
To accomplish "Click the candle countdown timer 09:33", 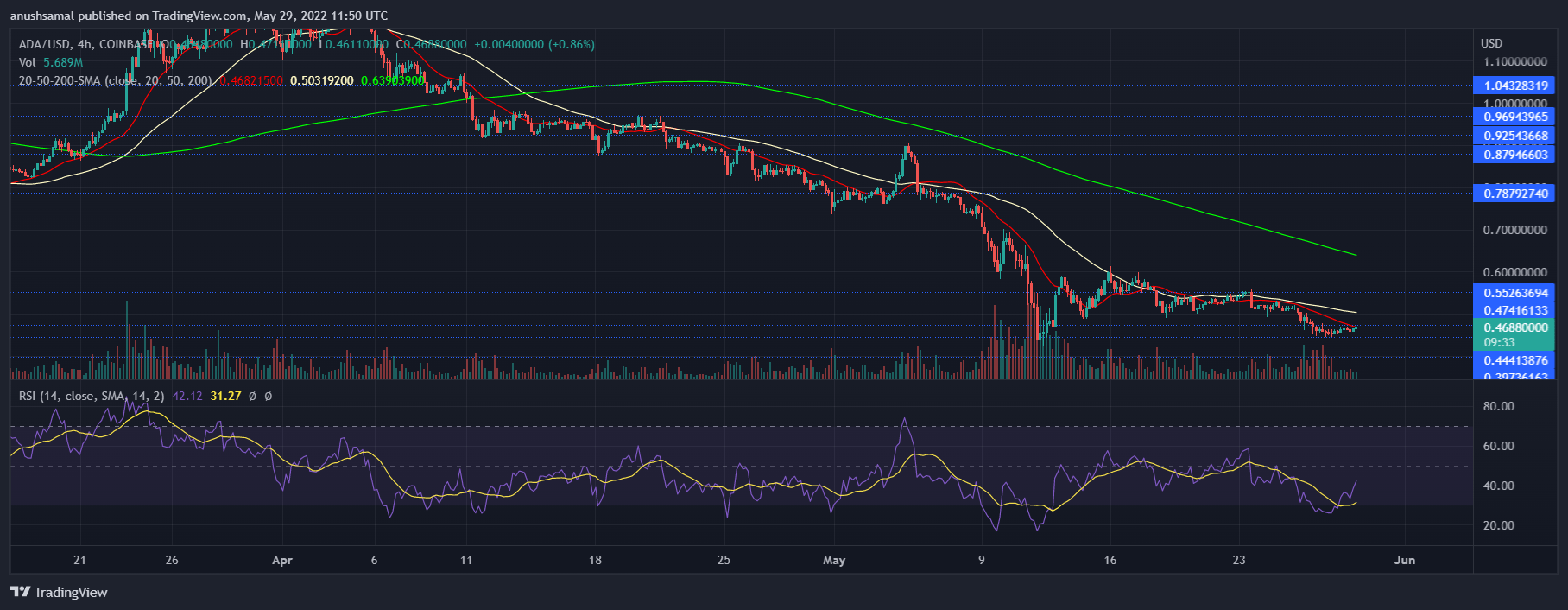I will click(x=1500, y=342).
